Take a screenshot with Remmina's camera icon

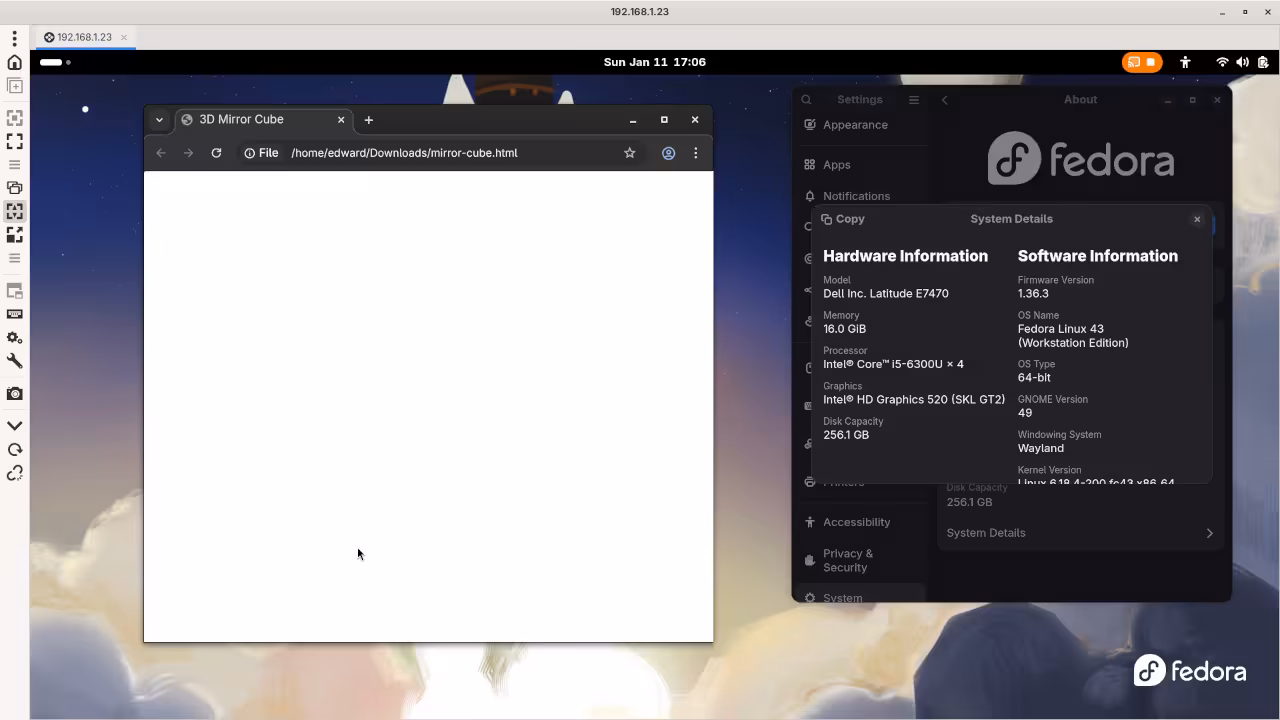[x=14, y=393]
